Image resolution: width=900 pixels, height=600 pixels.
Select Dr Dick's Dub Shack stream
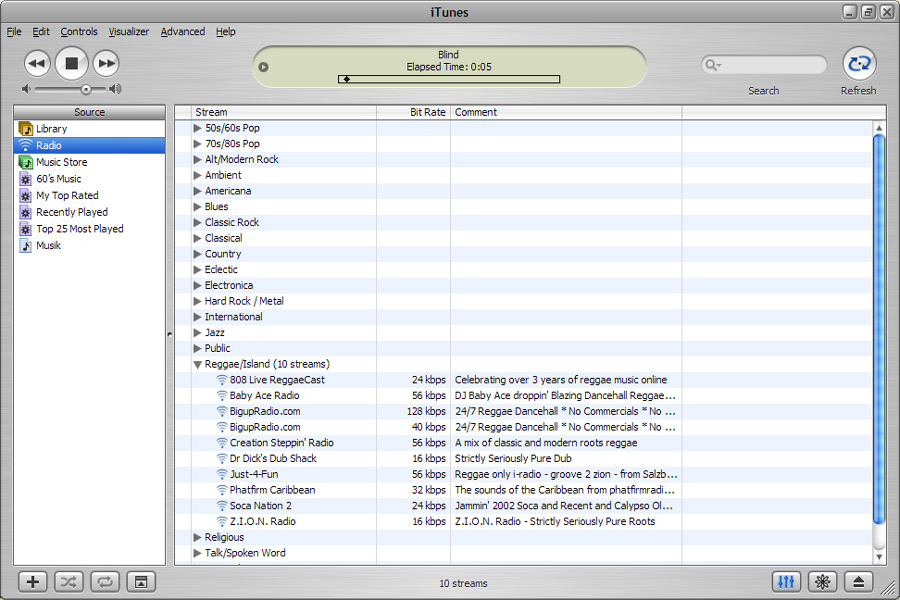click(523, 458)
